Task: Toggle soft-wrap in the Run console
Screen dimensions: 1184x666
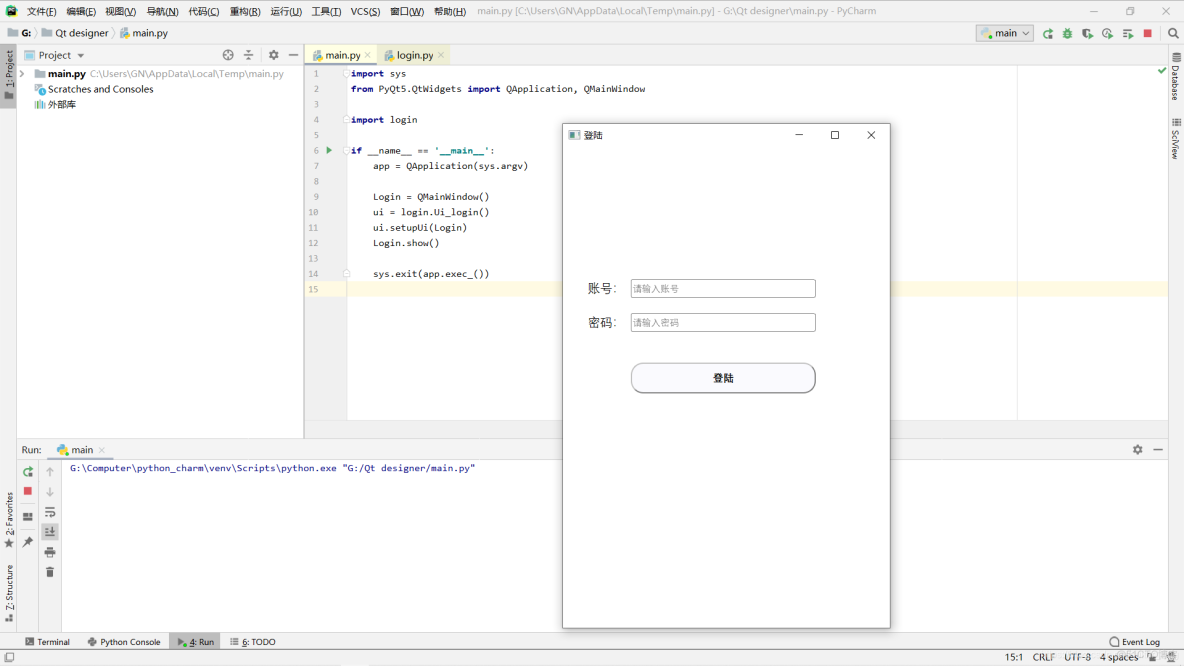Action: (x=50, y=511)
